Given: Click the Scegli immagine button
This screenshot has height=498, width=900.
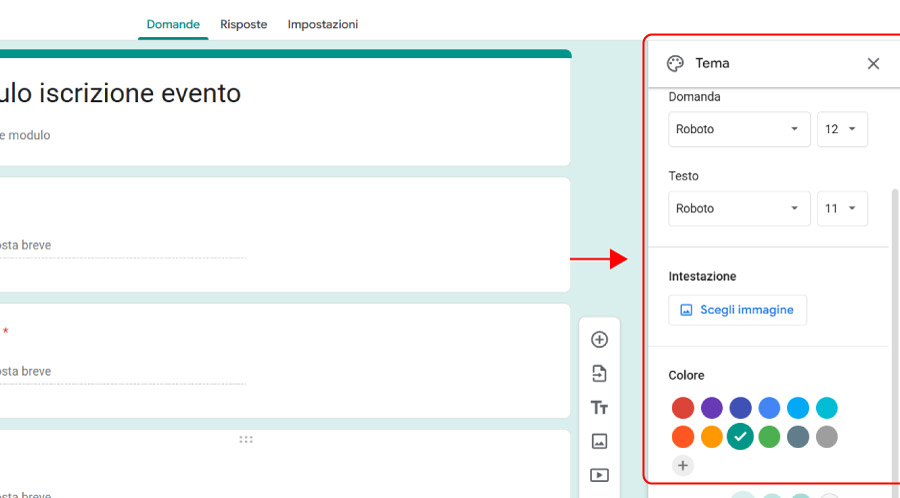Looking at the screenshot, I should 737,310.
